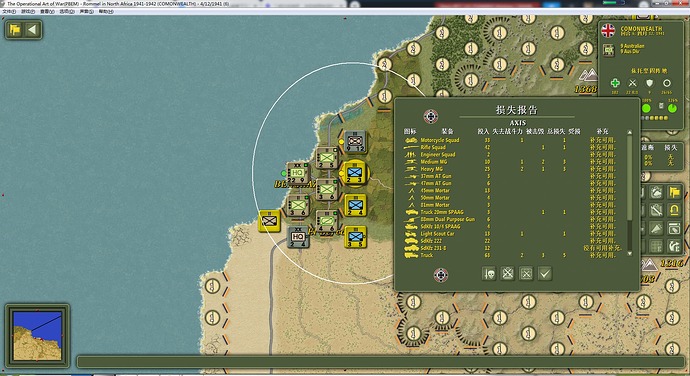This screenshot has height=376, width=690.
Task: Click scroll-down arrow of loss report list
Action: click(630, 254)
